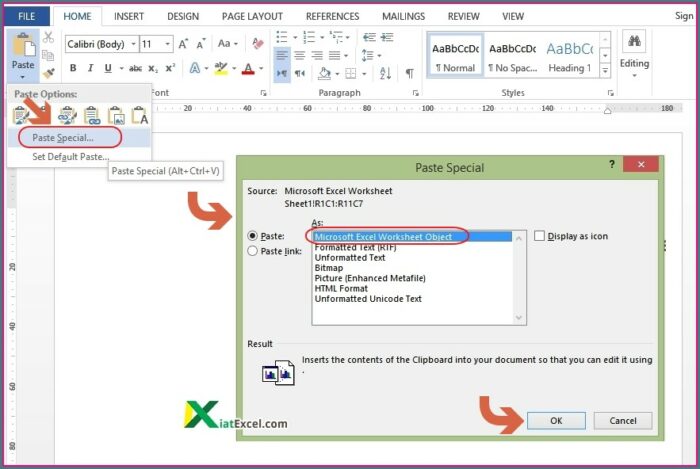Select HTML Format in As list

341,288
